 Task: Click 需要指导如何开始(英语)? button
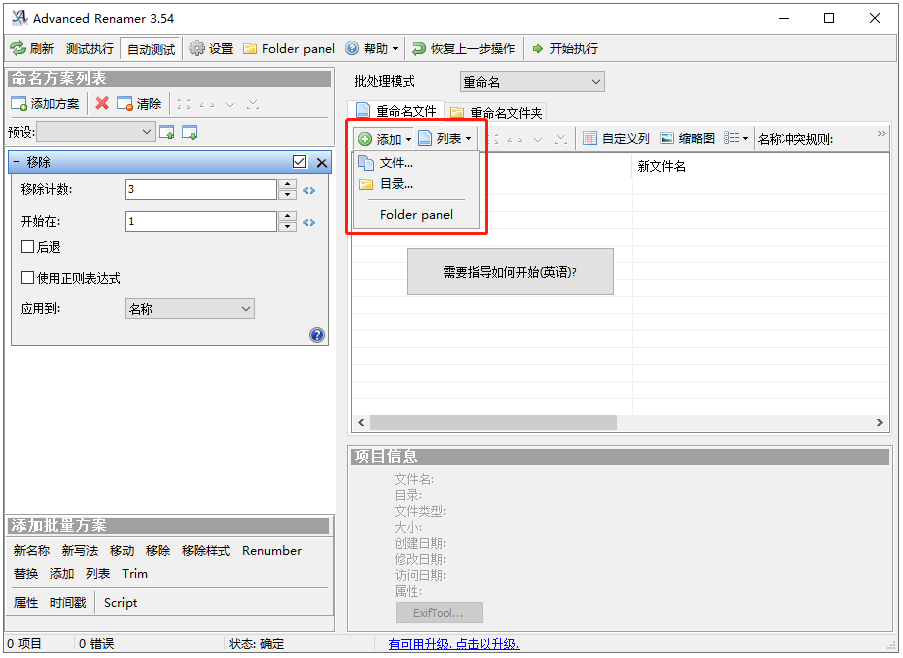pyautogui.click(x=510, y=272)
